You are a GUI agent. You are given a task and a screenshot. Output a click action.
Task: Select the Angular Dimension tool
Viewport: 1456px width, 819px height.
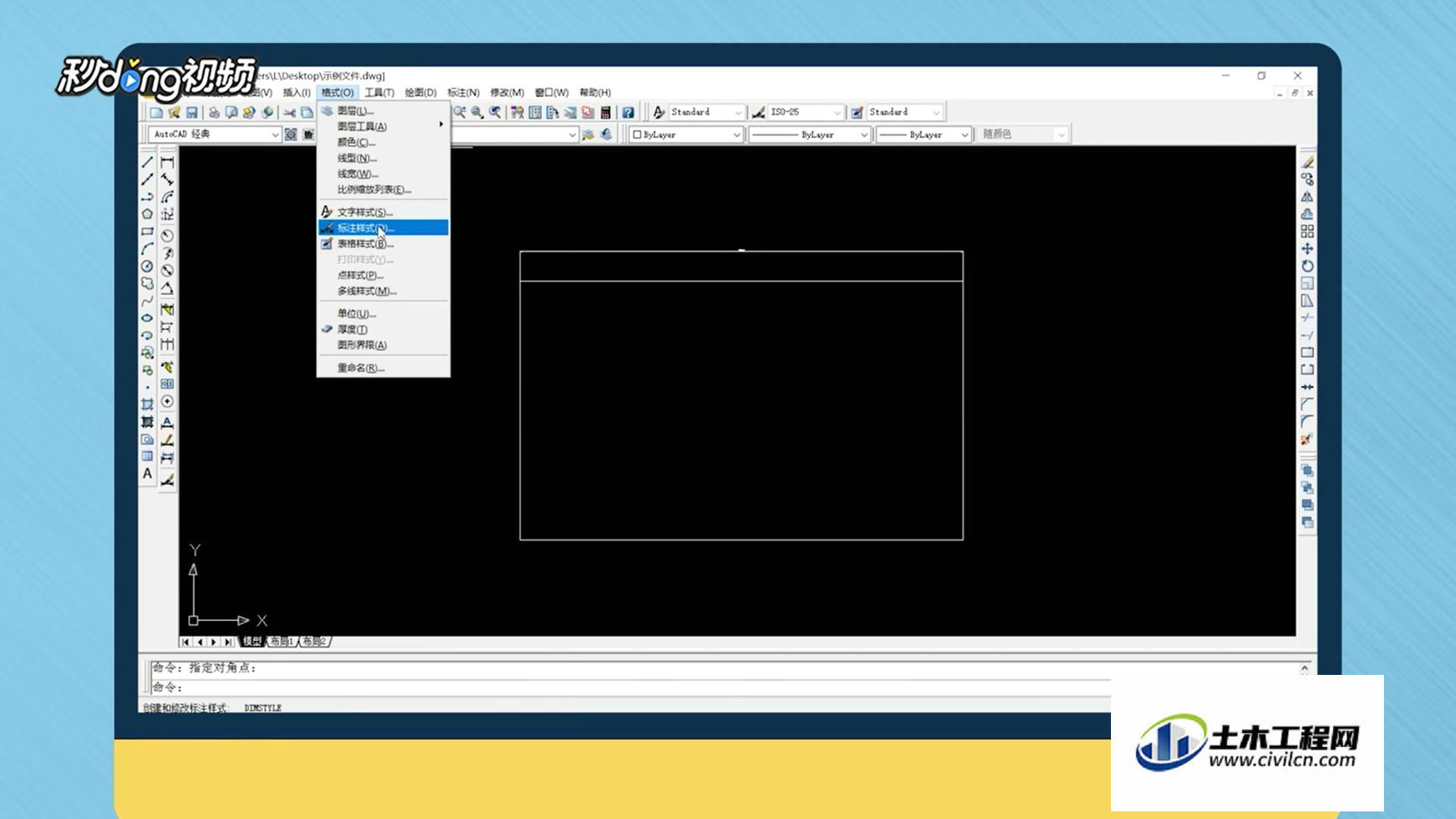(168, 289)
